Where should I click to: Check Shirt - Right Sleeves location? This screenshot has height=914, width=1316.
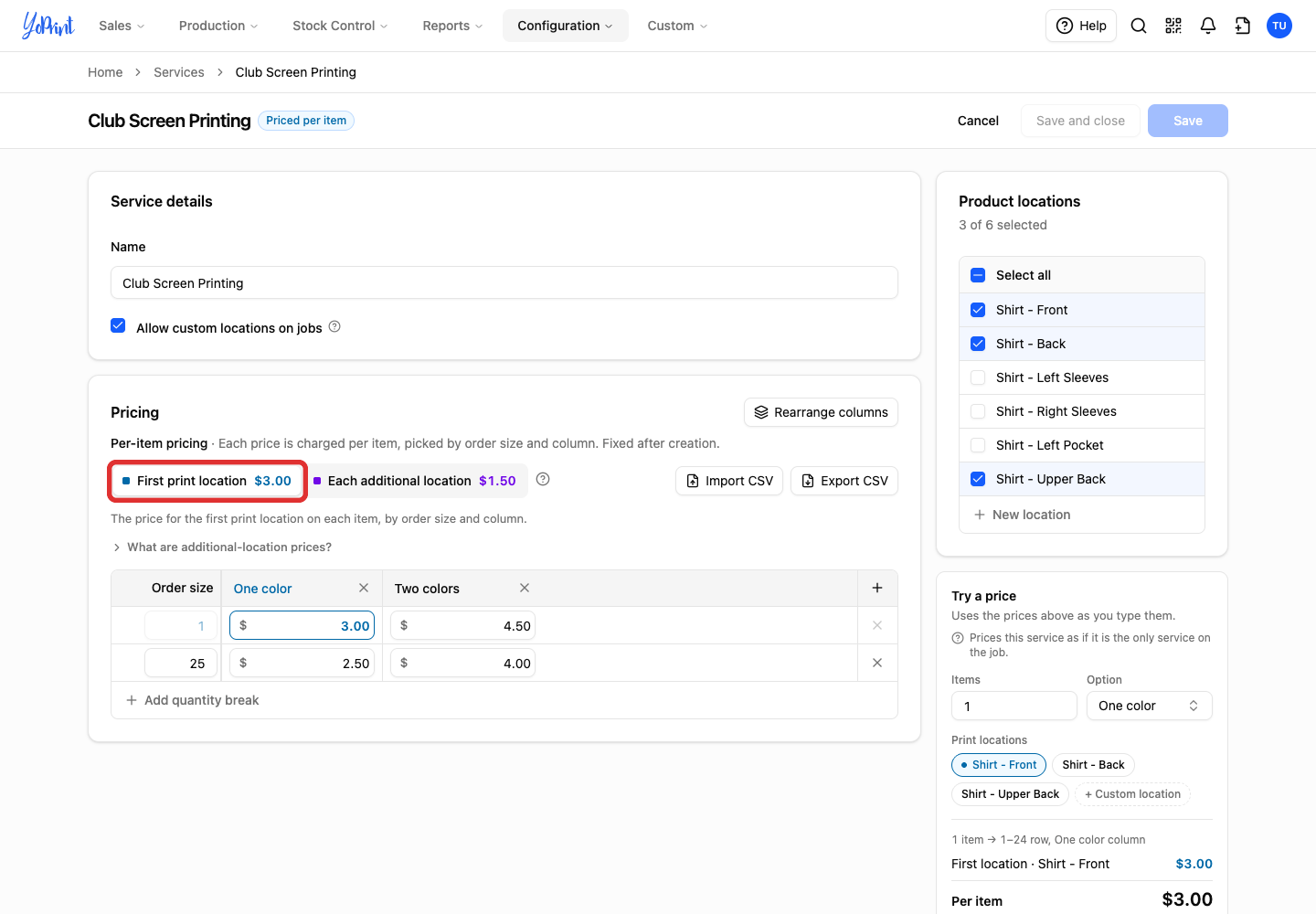tap(978, 411)
